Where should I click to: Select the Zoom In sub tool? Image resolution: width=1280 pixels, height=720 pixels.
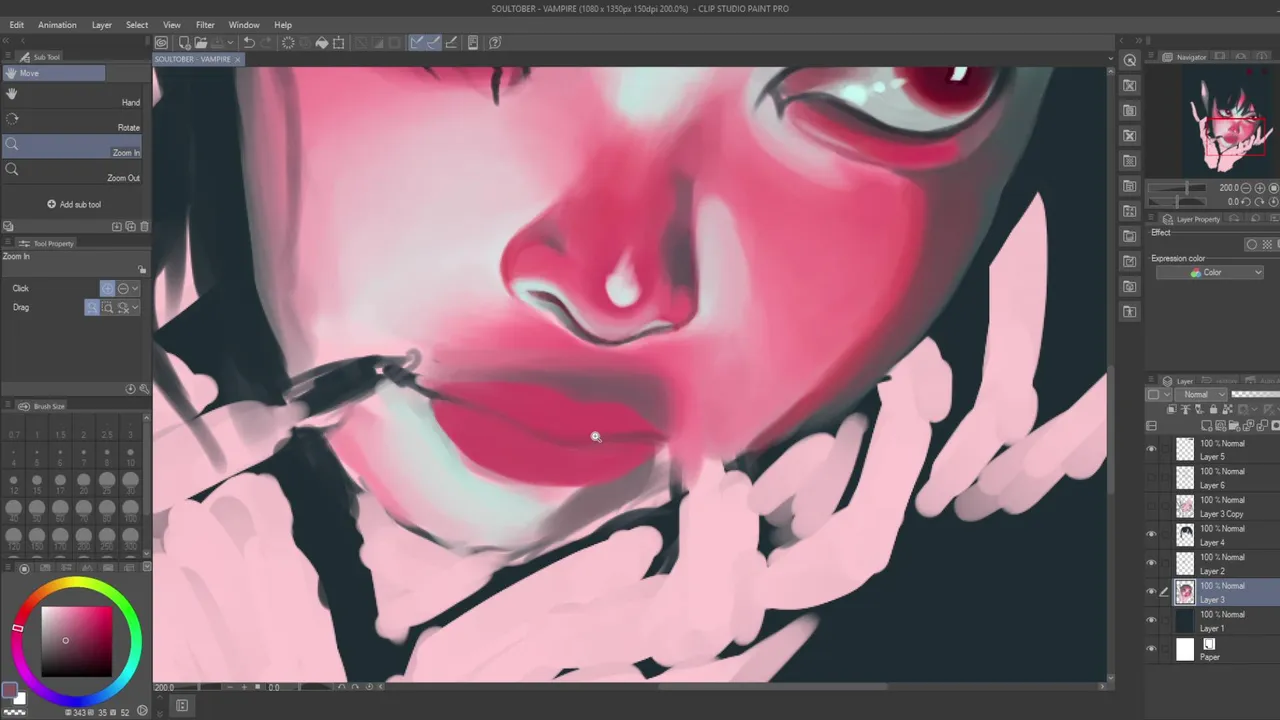(72, 146)
